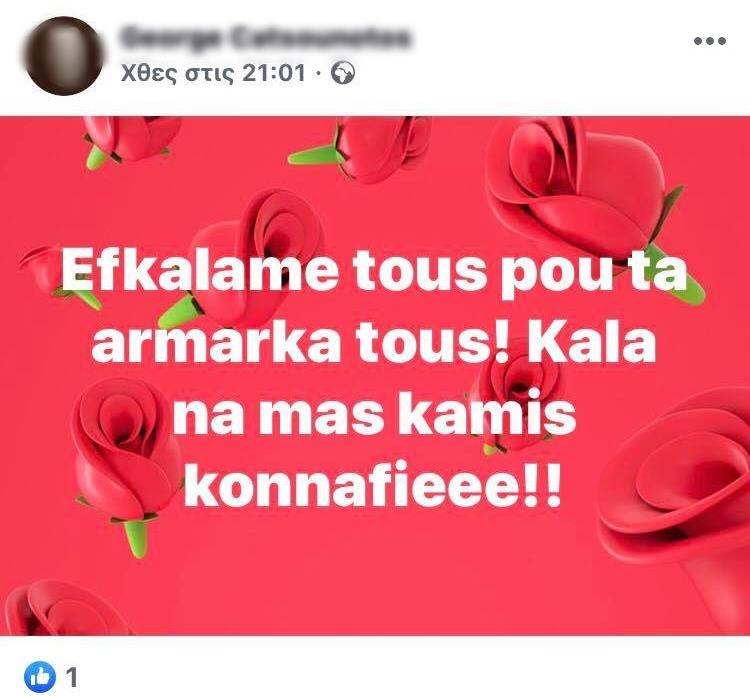Open the timestamp Χθες στις 21:01
The width and height of the screenshot is (750, 696).
[213, 74]
